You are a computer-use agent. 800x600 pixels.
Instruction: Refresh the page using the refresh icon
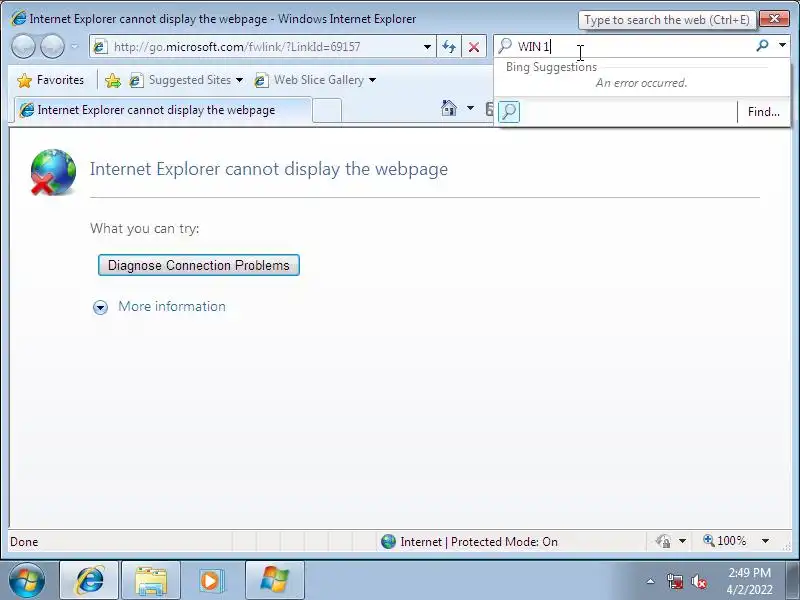pyautogui.click(x=449, y=47)
